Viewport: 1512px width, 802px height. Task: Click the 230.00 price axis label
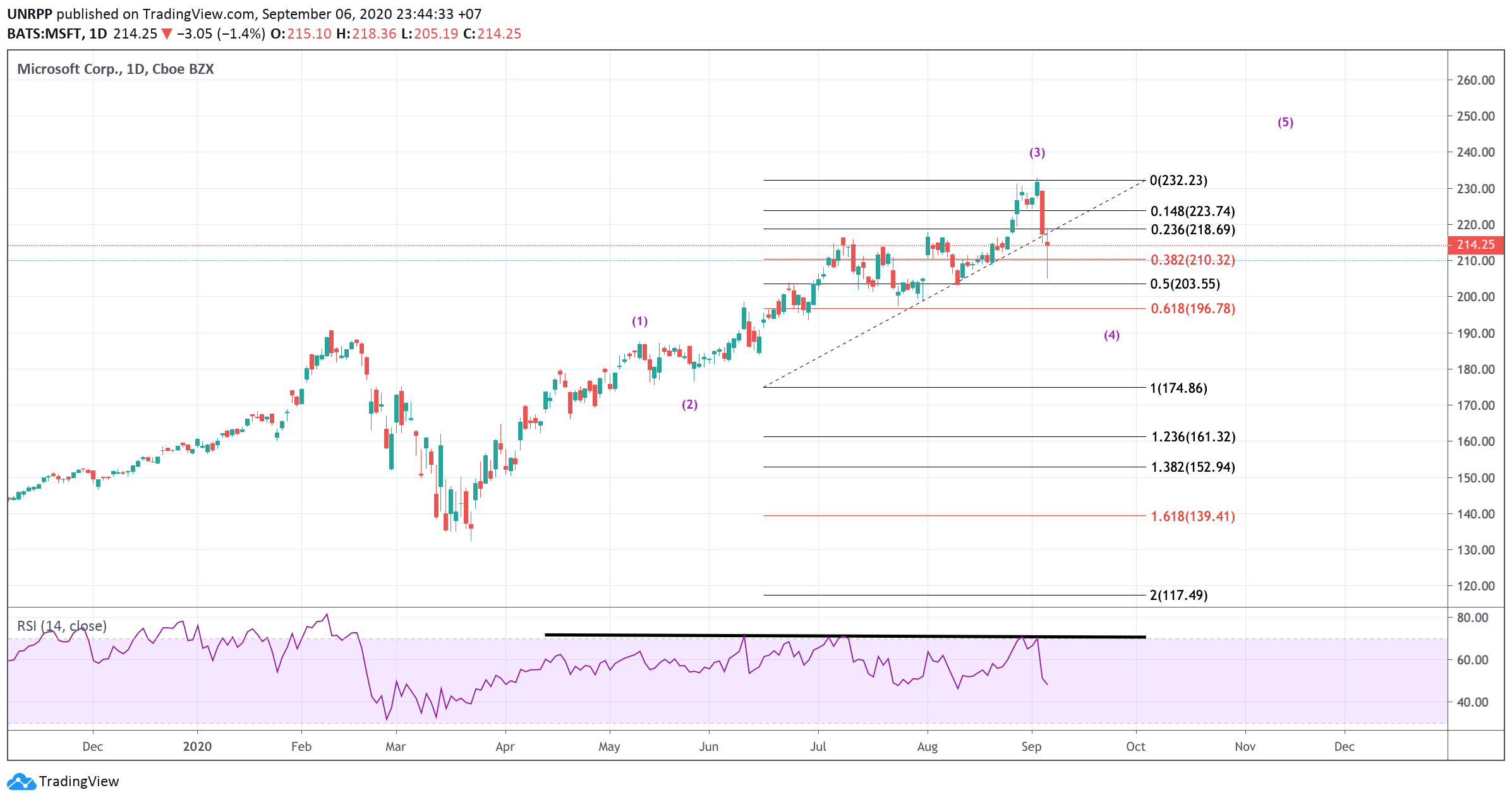coord(1476,189)
